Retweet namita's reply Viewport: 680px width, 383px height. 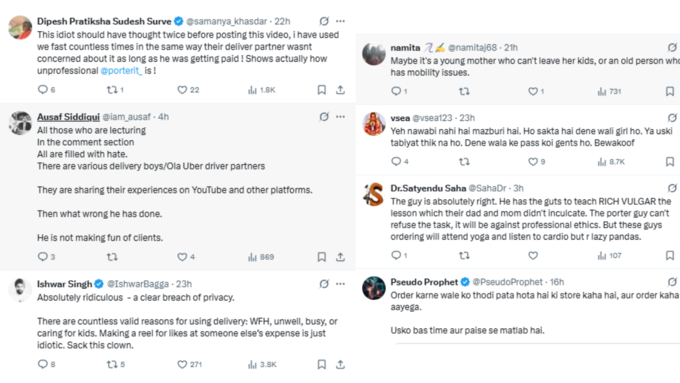coord(464,91)
